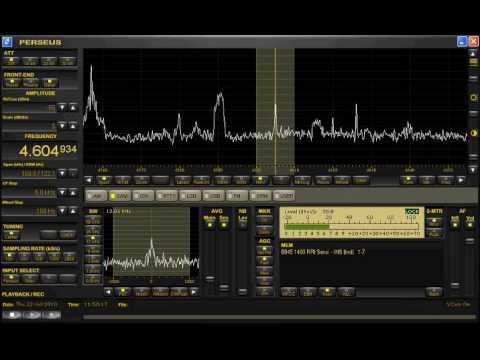Click right arrow under secondary spectrum

click(x=194, y=292)
